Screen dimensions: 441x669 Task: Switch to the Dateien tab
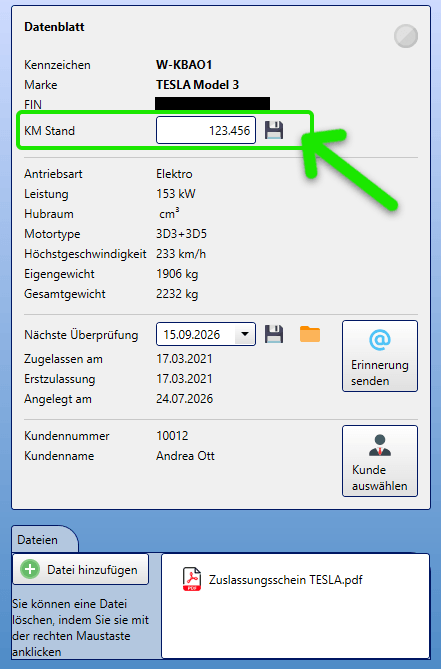[38, 540]
